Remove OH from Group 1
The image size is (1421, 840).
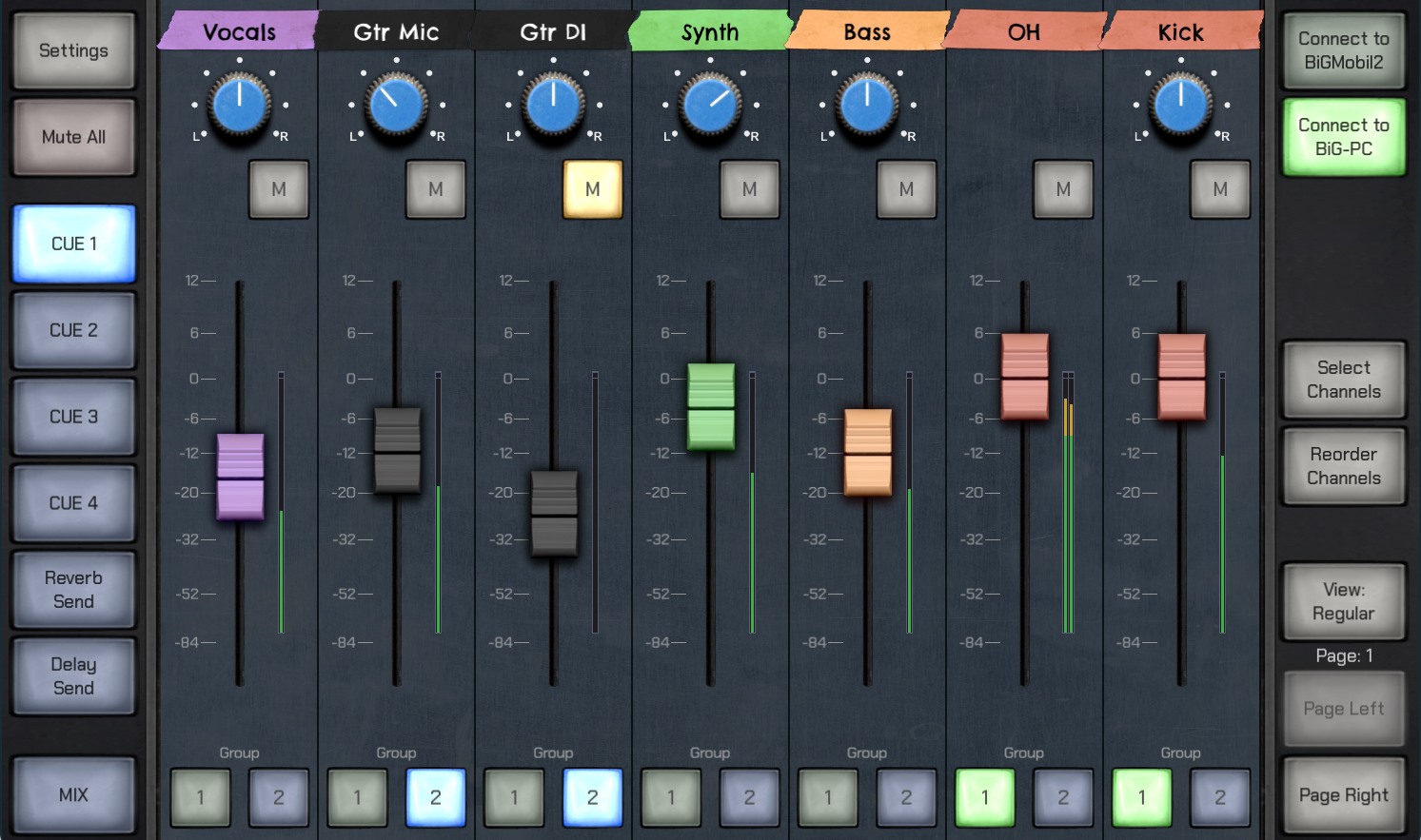[985, 797]
